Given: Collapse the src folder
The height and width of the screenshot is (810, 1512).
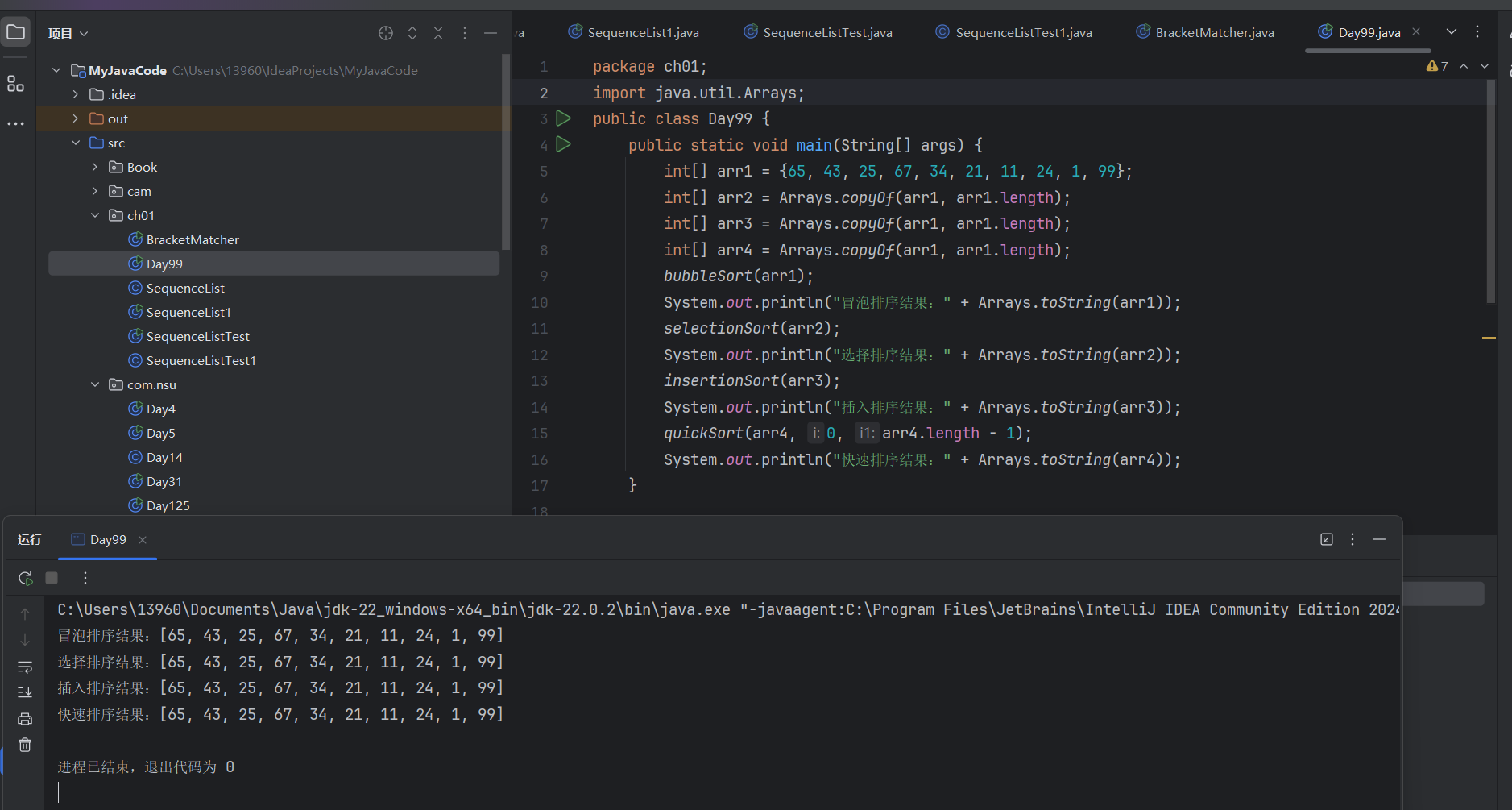Looking at the screenshot, I should [x=76, y=143].
